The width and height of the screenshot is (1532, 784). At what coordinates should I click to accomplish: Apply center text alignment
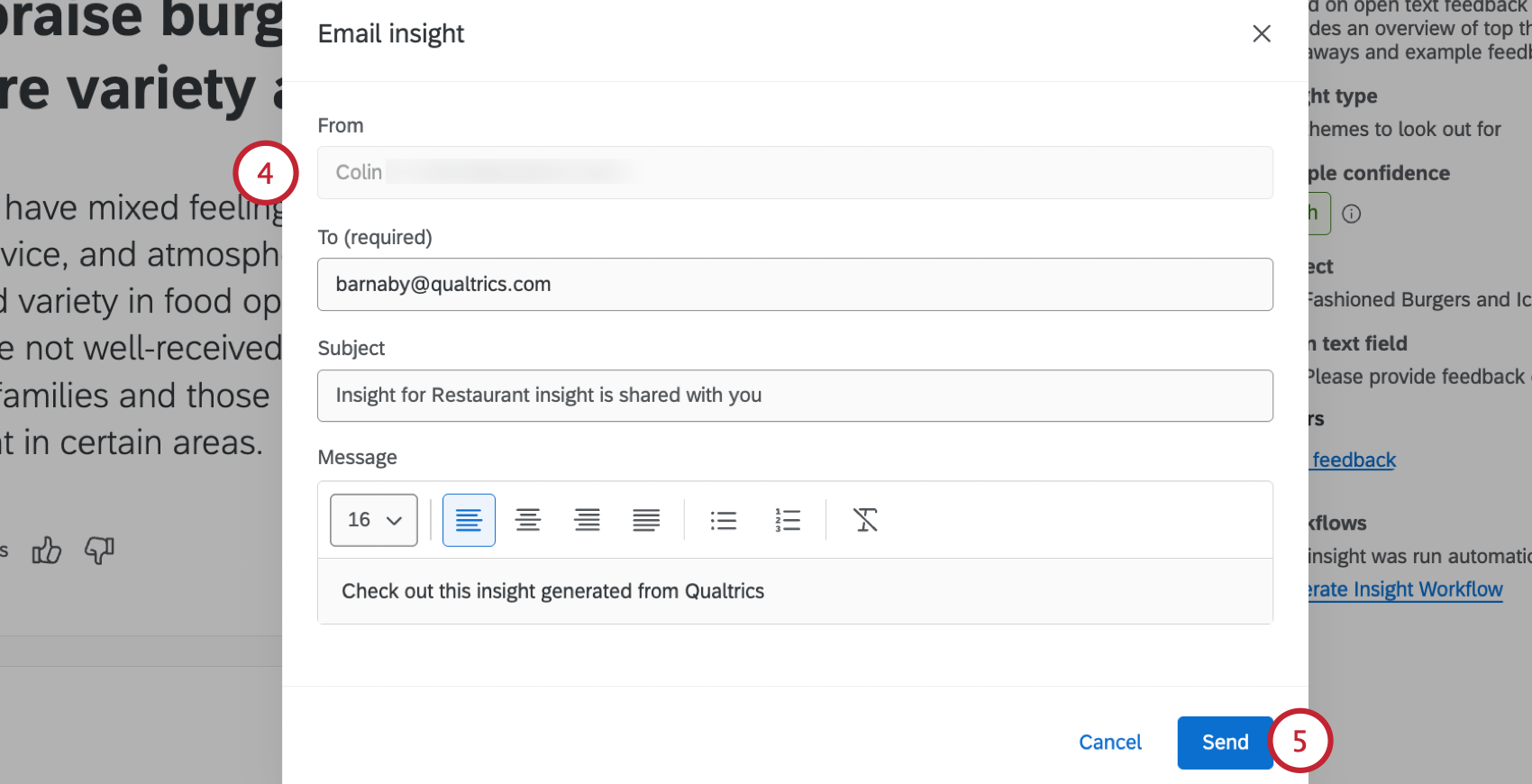click(x=528, y=520)
